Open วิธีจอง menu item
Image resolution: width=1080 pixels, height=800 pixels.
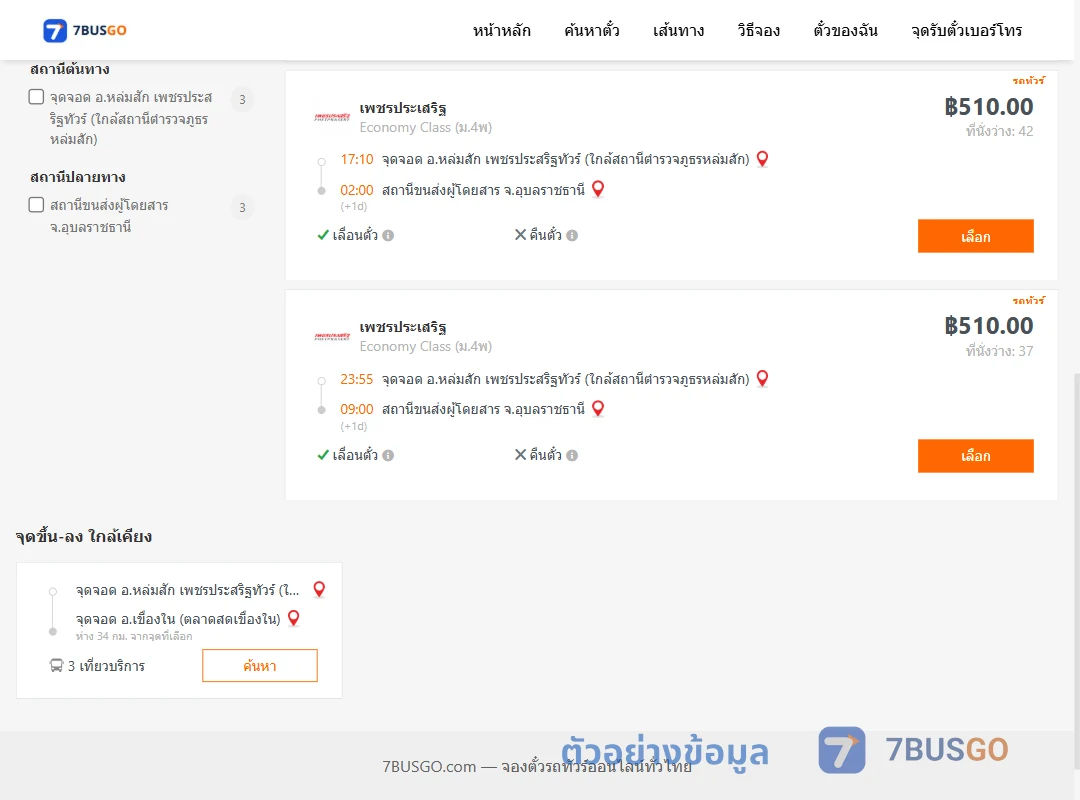758,30
